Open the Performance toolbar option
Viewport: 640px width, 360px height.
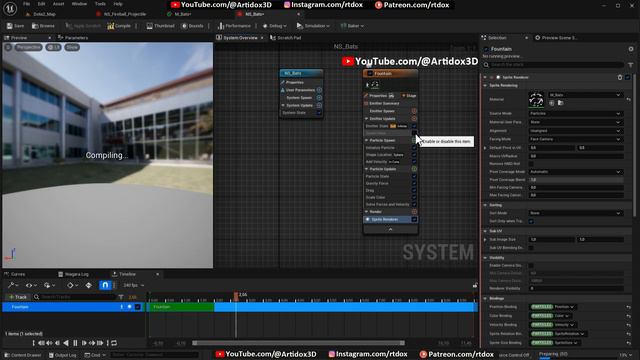[234, 26]
